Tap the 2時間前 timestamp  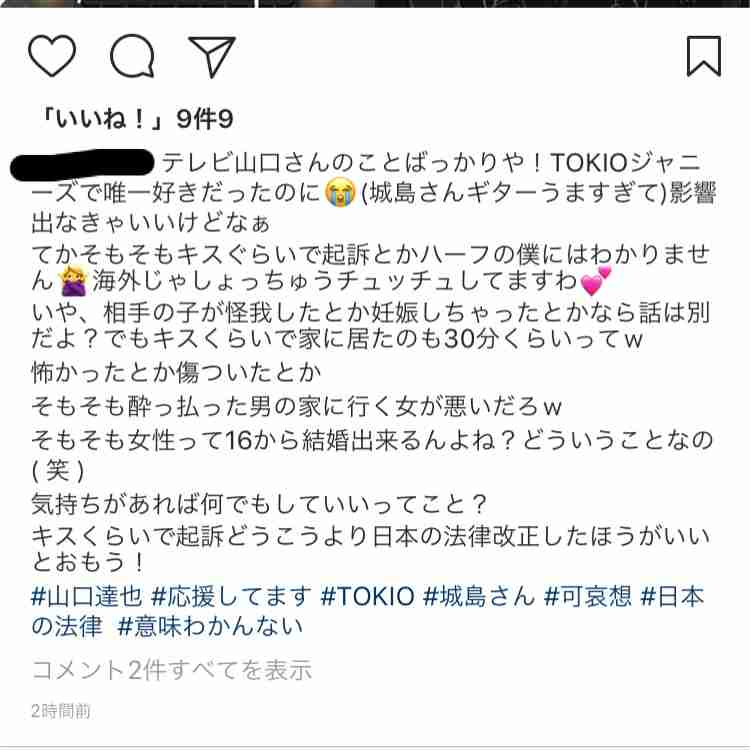pos(61,711)
